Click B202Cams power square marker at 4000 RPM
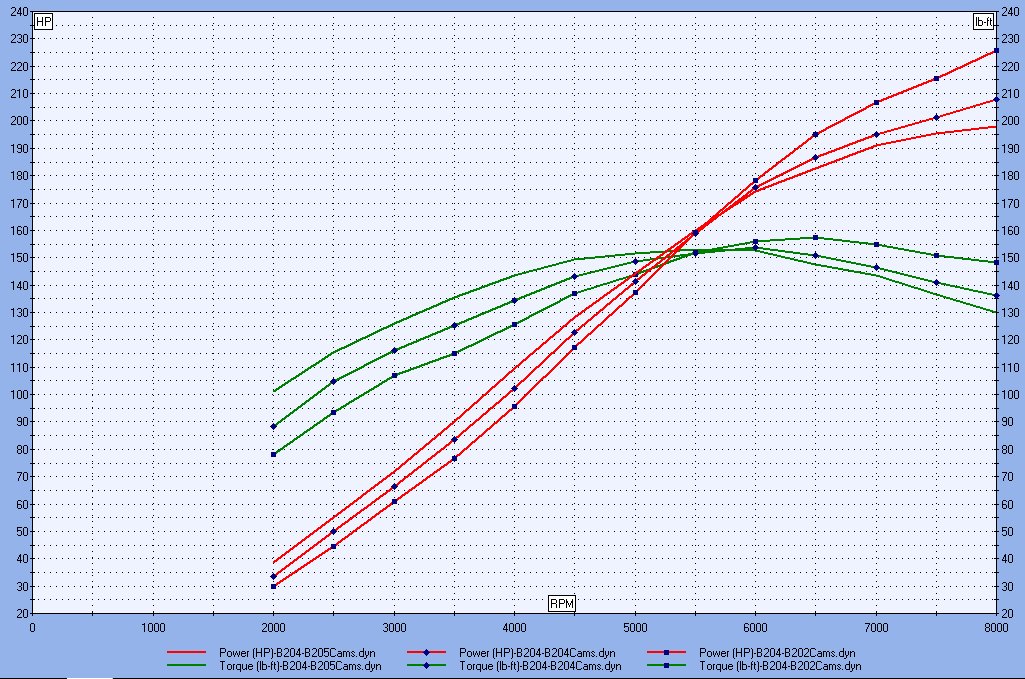Viewport: 1025px width, 679px height. coord(514,406)
